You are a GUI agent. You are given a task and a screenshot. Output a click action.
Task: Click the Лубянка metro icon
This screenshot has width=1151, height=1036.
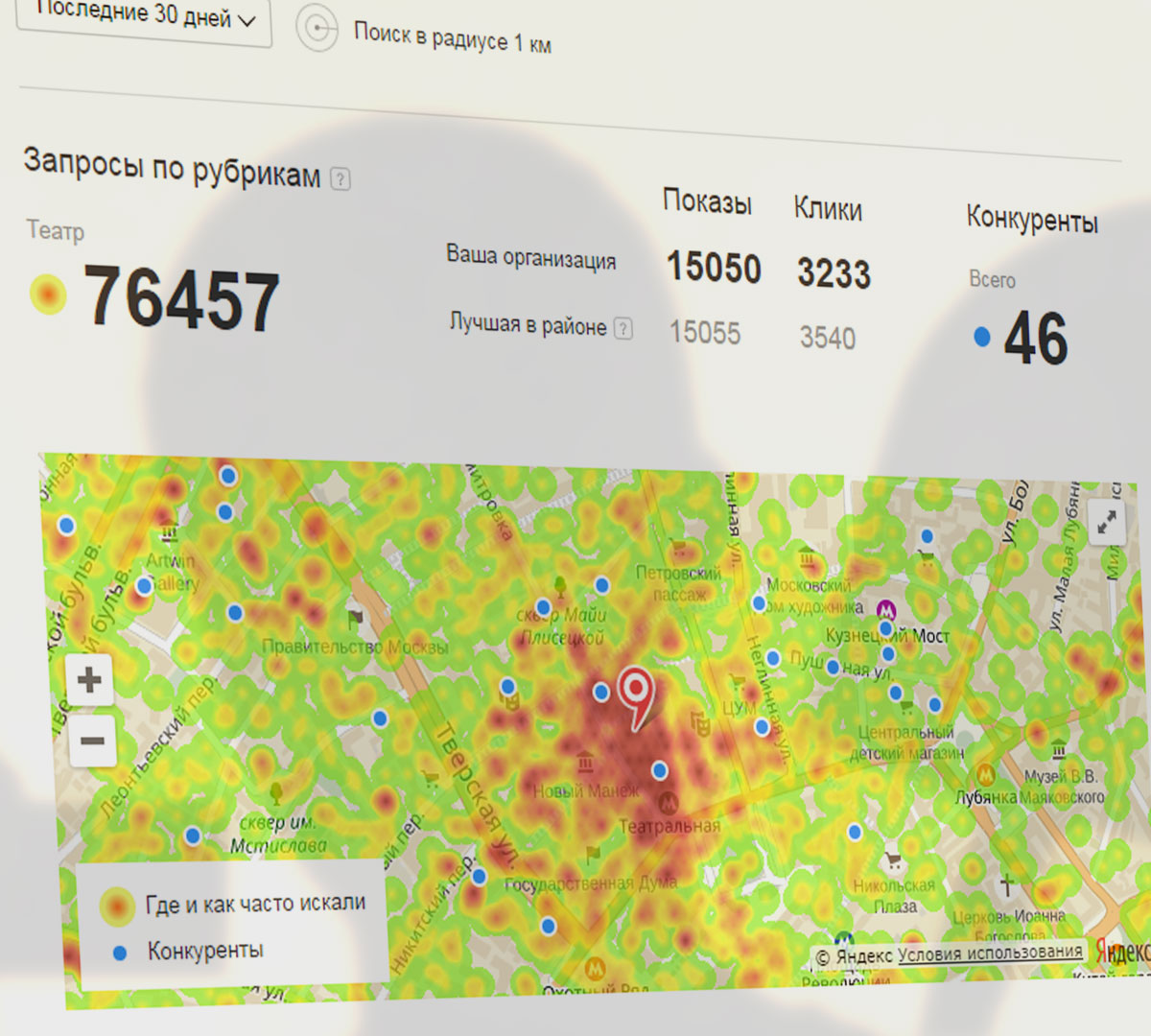pyautogui.click(x=985, y=775)
